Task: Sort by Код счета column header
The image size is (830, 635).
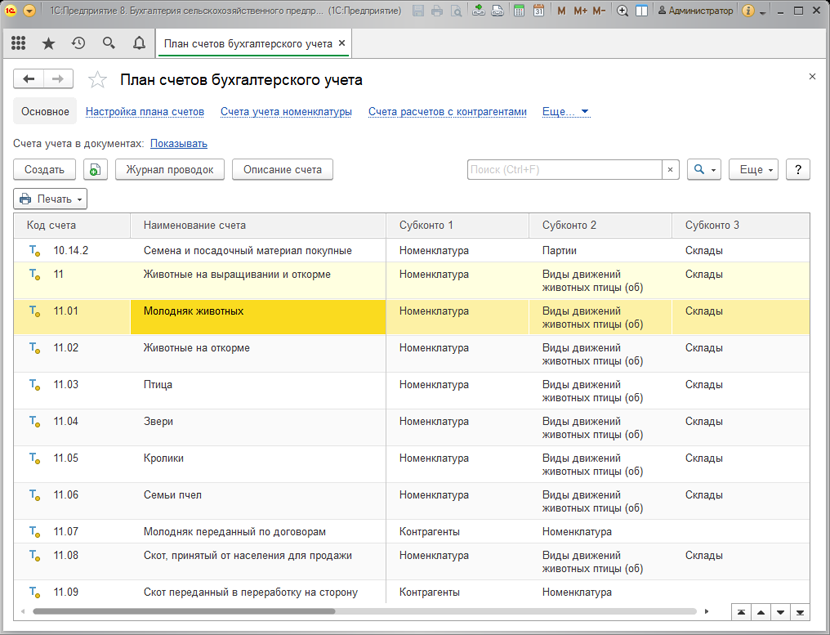Action: pyautogui.click(x=72, y=225)
